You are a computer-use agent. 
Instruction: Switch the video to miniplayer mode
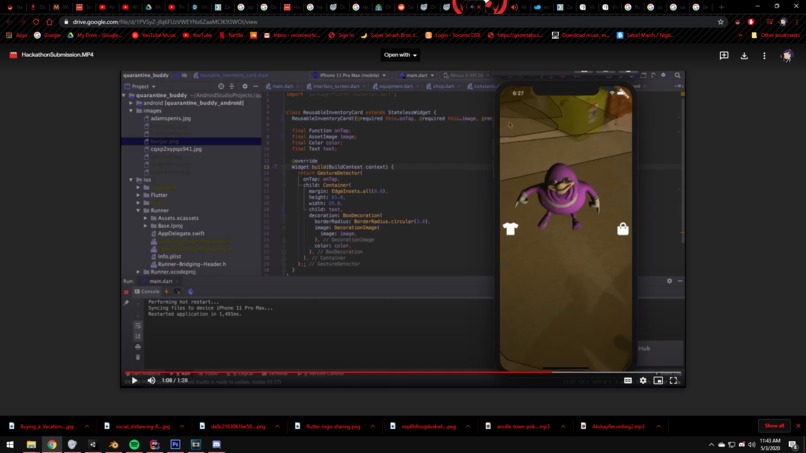click(658, 380)
